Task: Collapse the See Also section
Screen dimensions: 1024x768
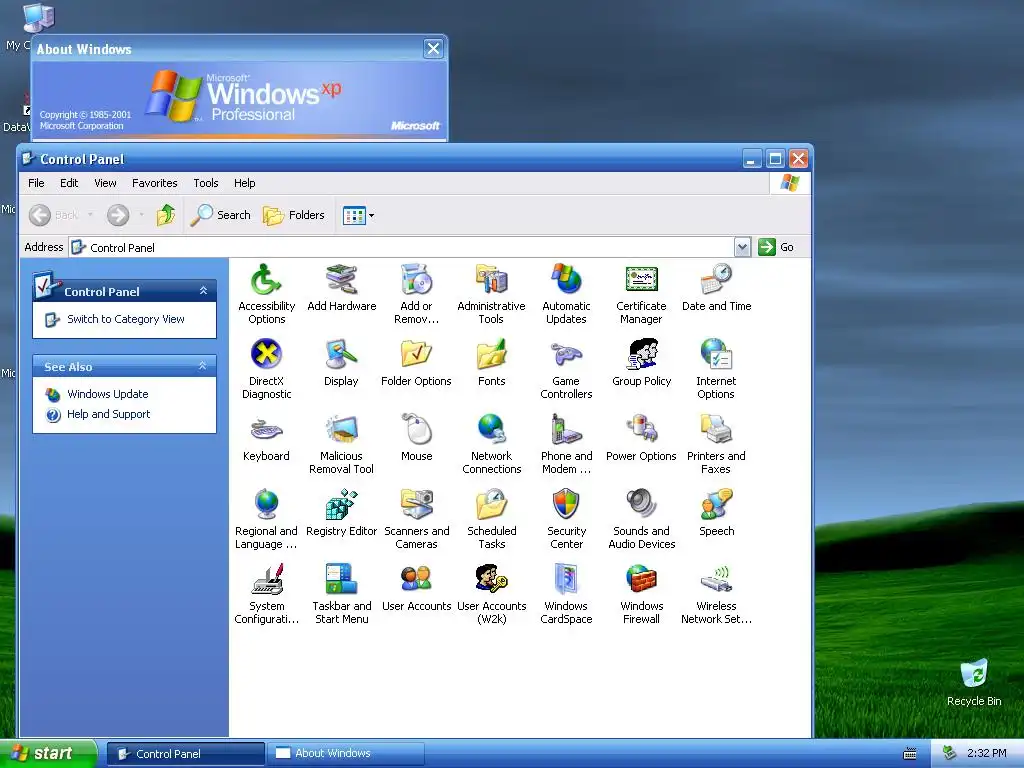Action: click(x=202, y=366)
